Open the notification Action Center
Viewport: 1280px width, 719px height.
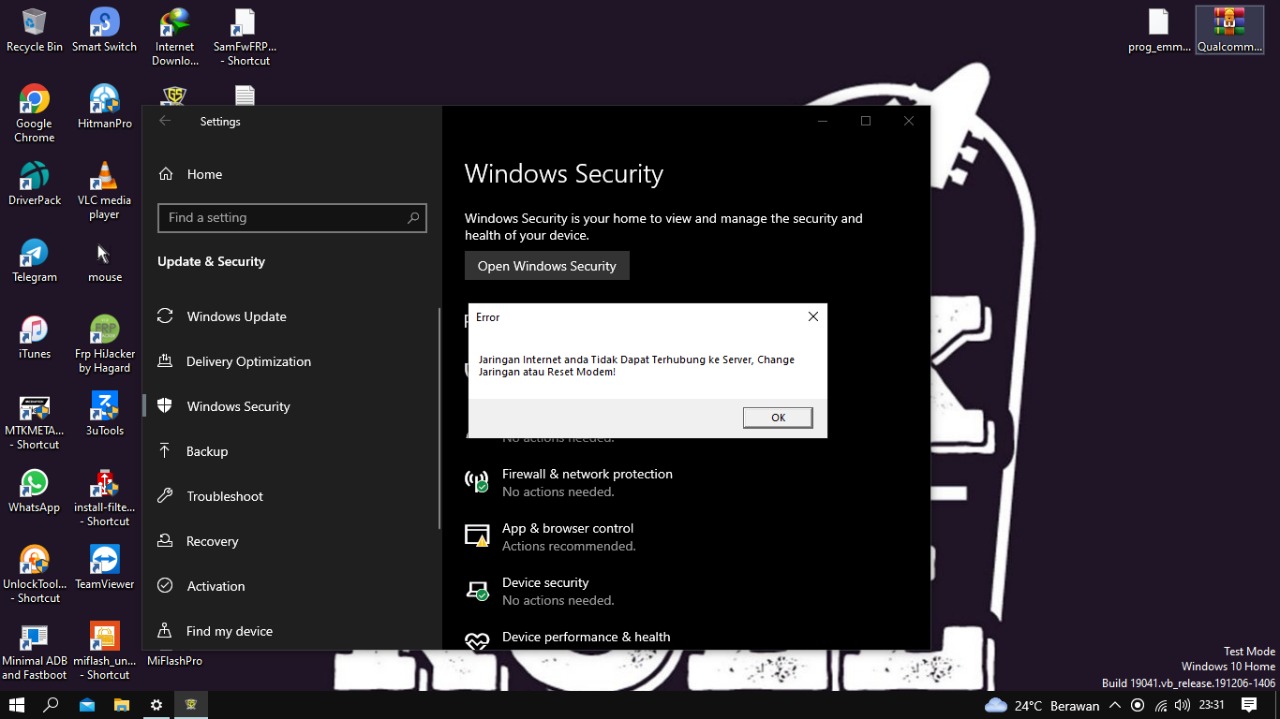(1249, 705)
